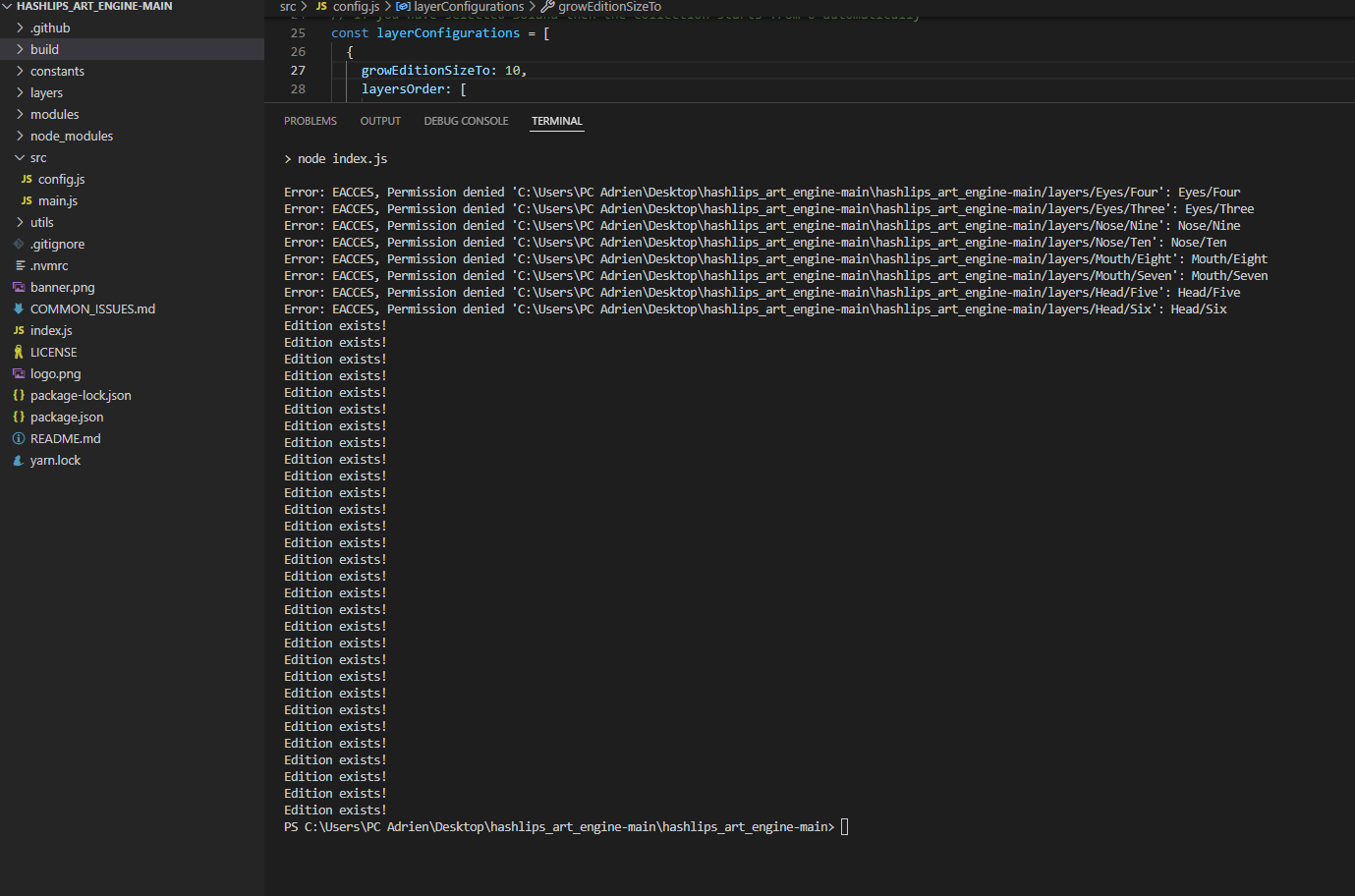Switch to the DEBUG CONSOLE tab
Image resolution: width=1355 pixels, height=896 pixels.
click(x=466, y=120)
